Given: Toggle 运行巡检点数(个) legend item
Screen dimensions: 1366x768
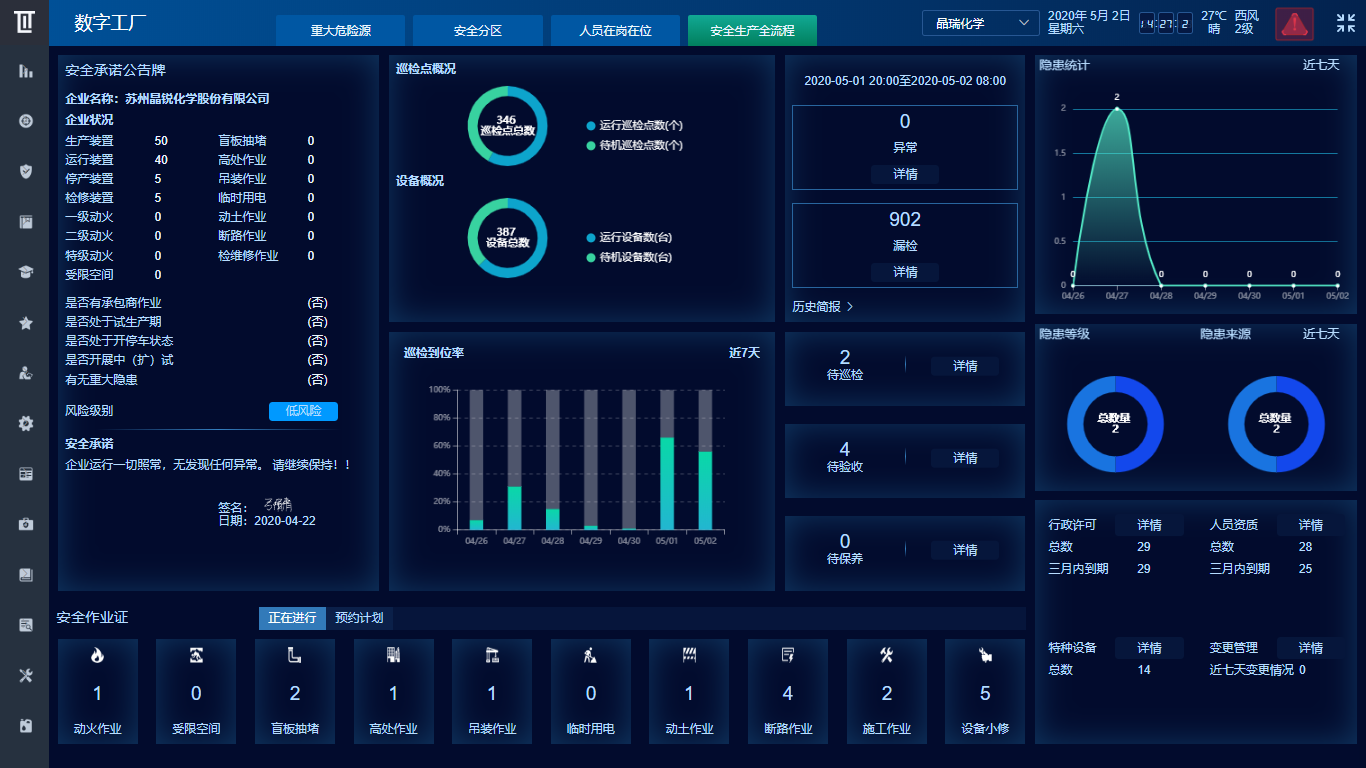Looking at the screenshot, I should 640,126.
